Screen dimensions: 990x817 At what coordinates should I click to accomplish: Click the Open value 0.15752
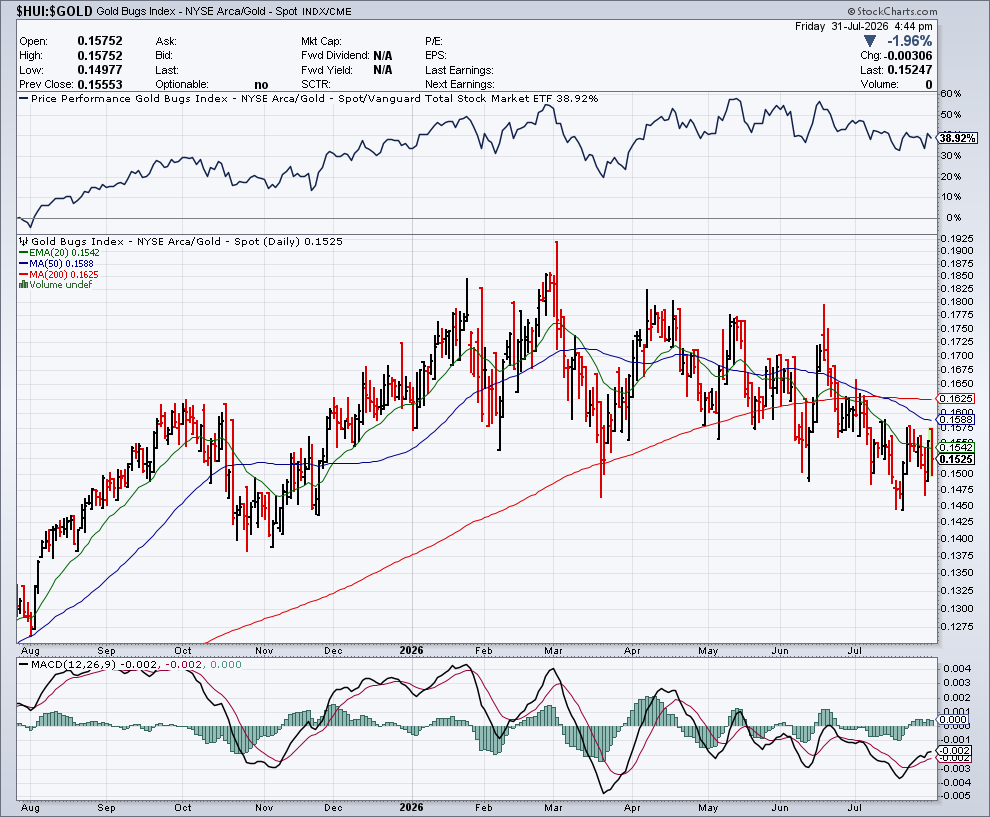coord(100,41)
